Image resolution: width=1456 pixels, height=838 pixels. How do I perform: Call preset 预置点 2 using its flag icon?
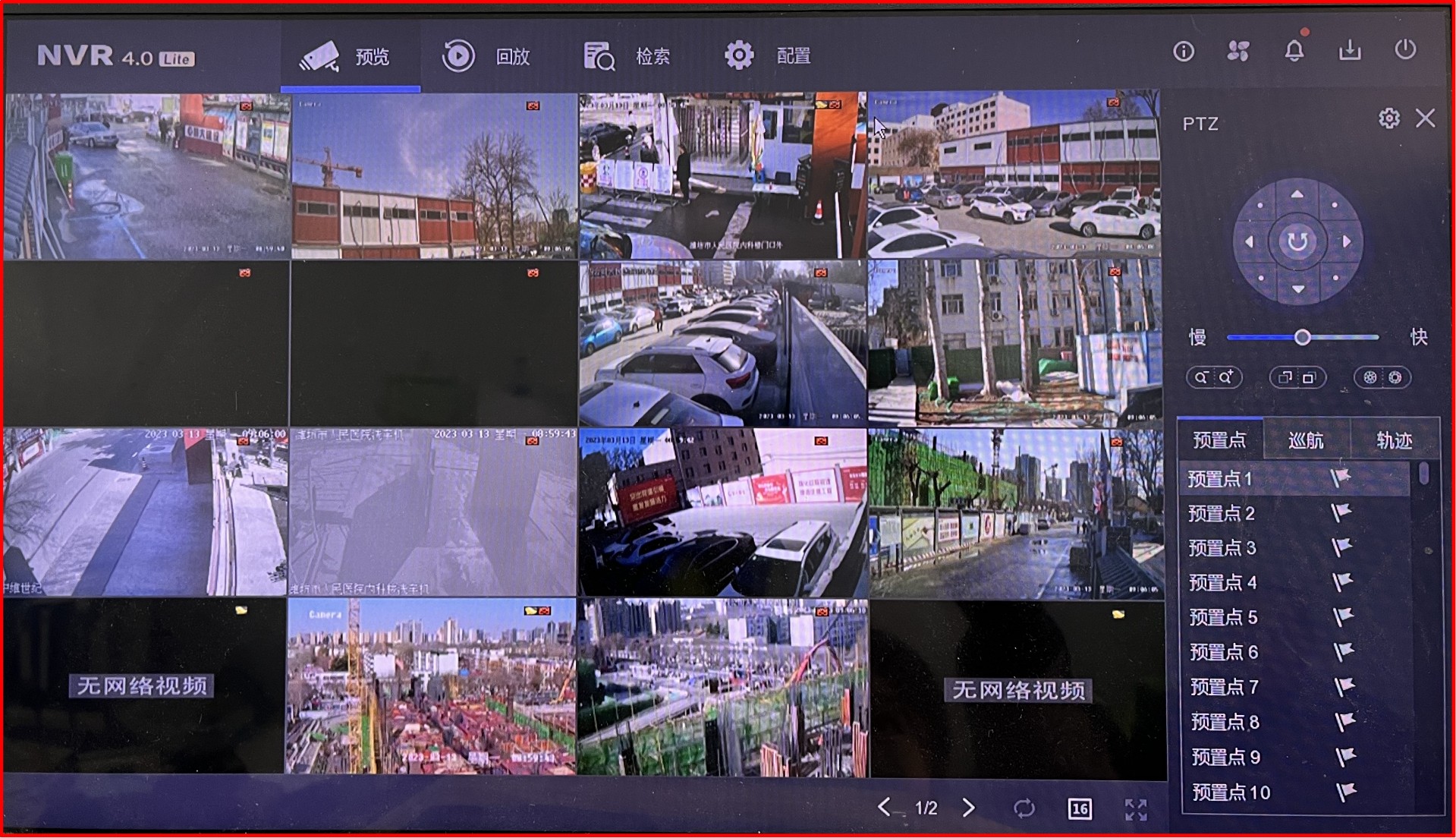1341,513
